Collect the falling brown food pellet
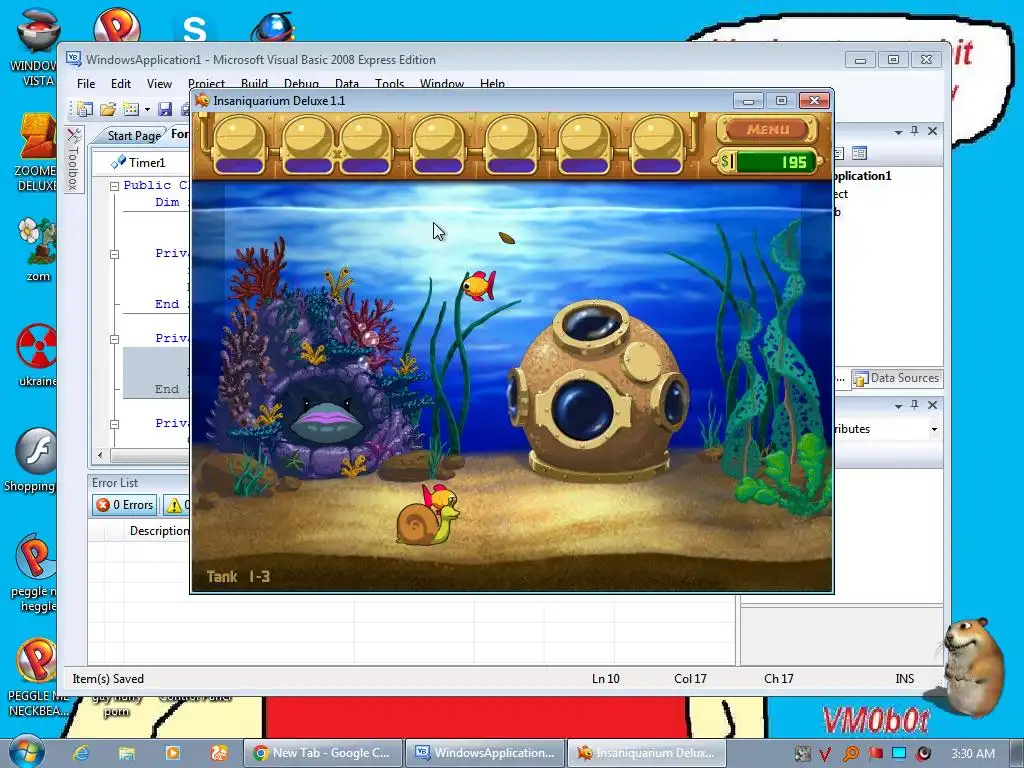 506,238
